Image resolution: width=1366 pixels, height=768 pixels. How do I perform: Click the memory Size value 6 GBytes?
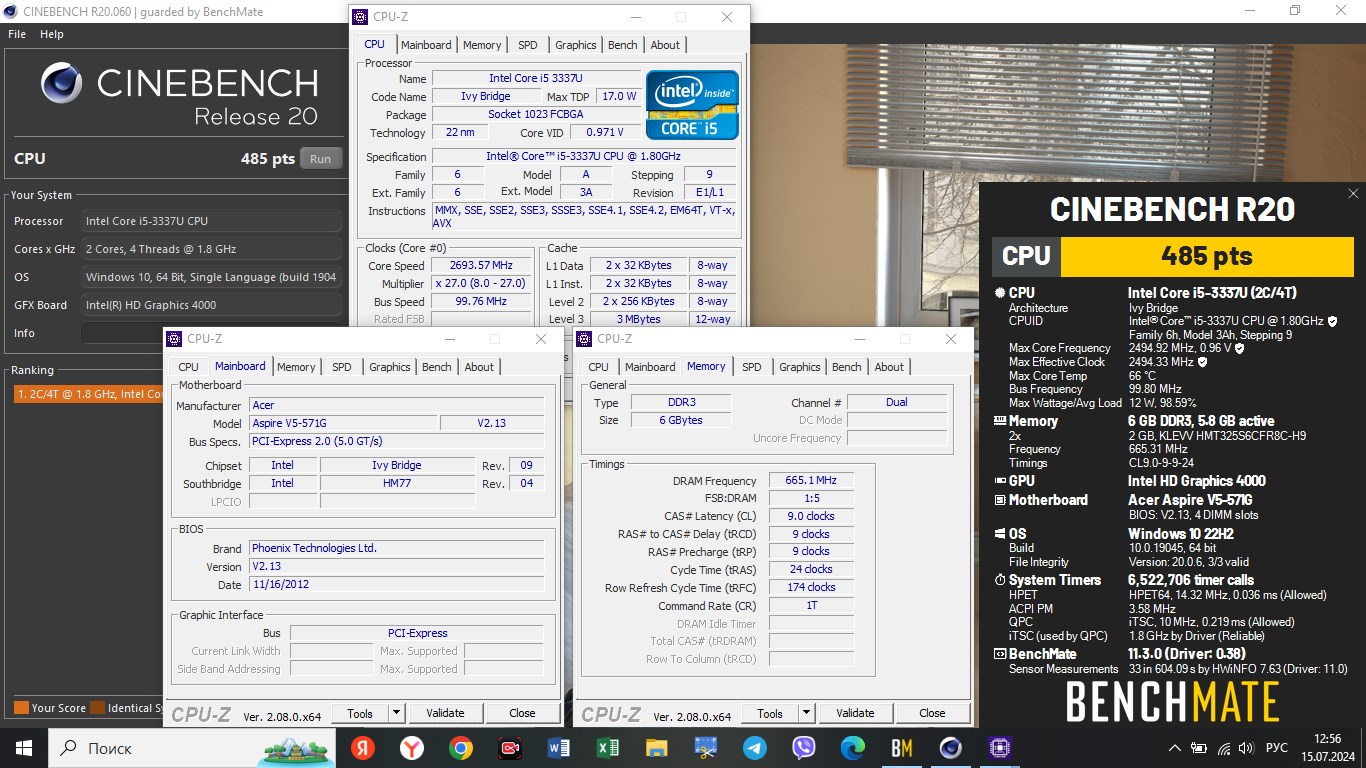(x=681, y=420)
